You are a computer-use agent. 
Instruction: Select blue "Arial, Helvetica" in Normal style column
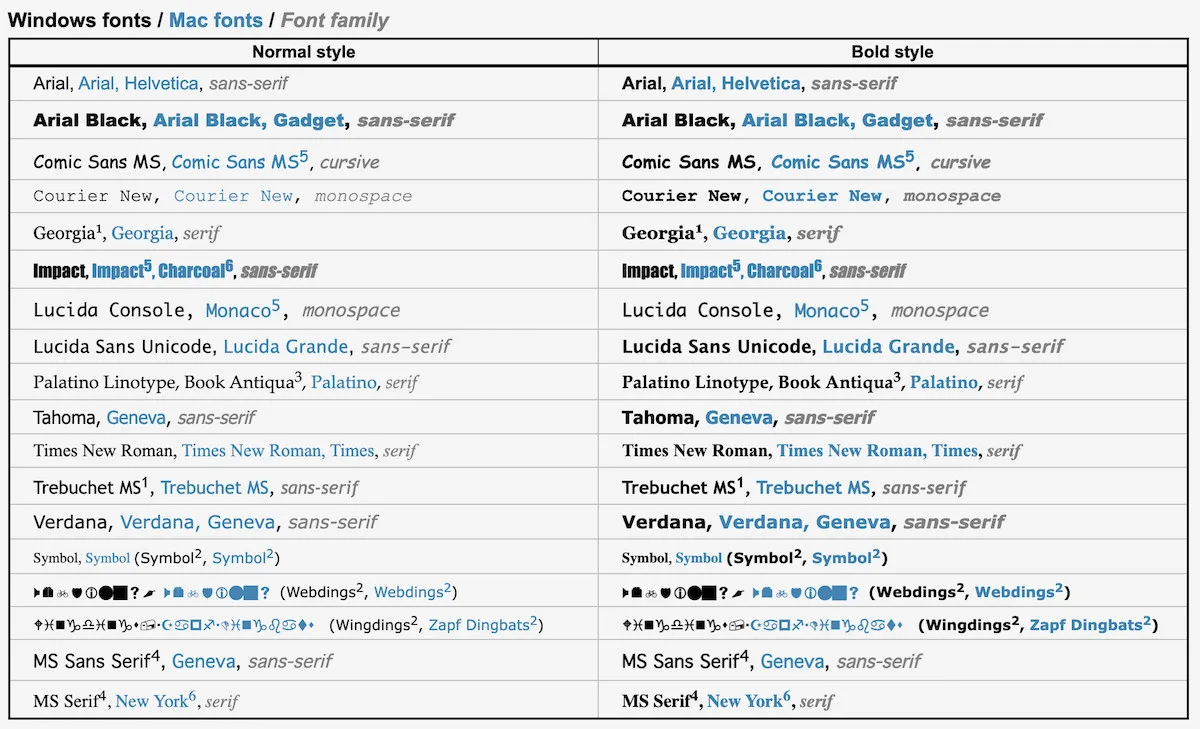pyautogui.click(x=139, y=84)
